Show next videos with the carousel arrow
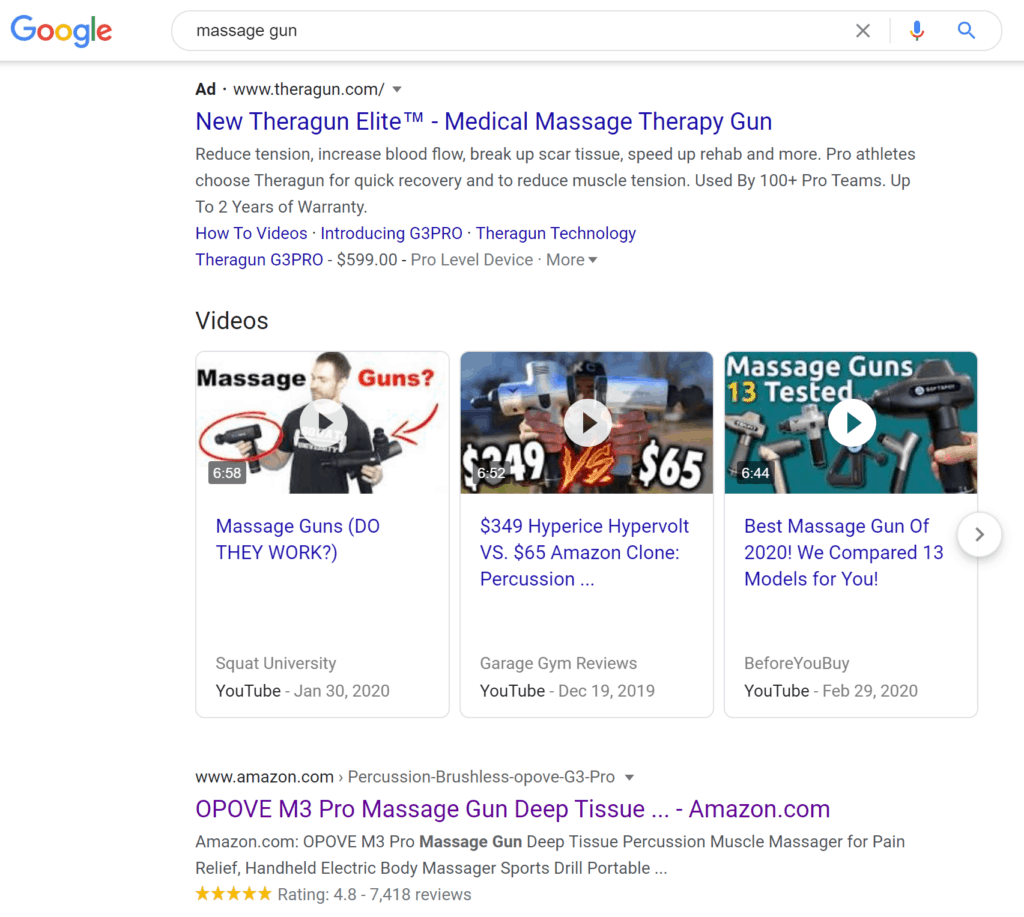 point(979,535)
